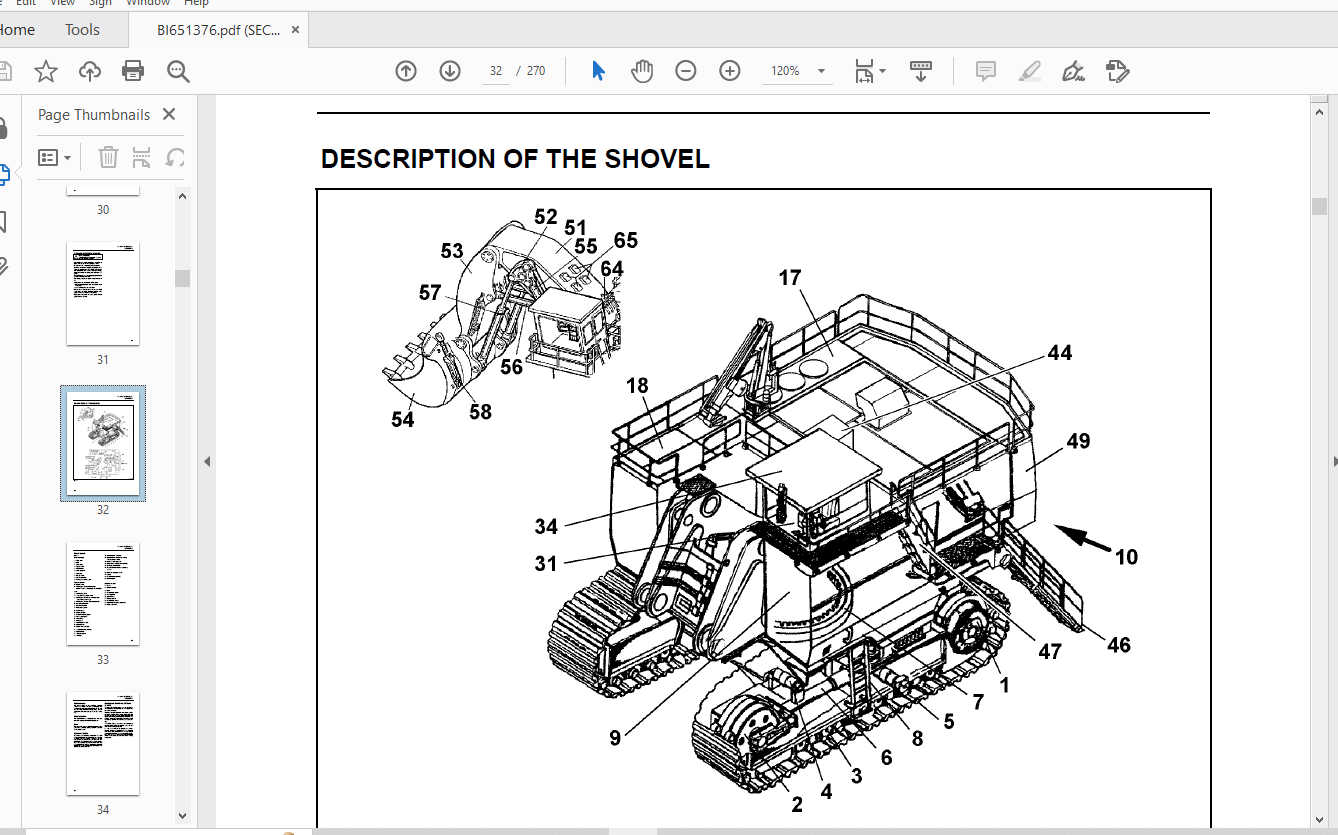Click the star bookmark icon
The width and height of the screenshot is (1338, 835).
click(46, 71)
